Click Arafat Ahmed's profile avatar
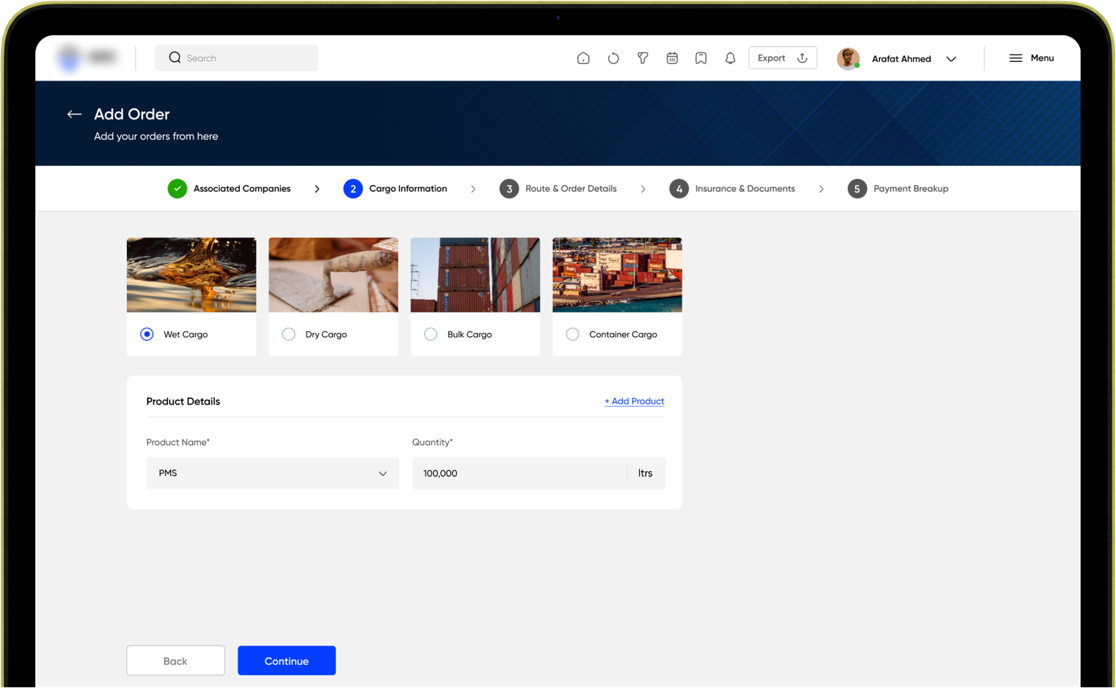1116x688 pixels. (x=848, y=58)
